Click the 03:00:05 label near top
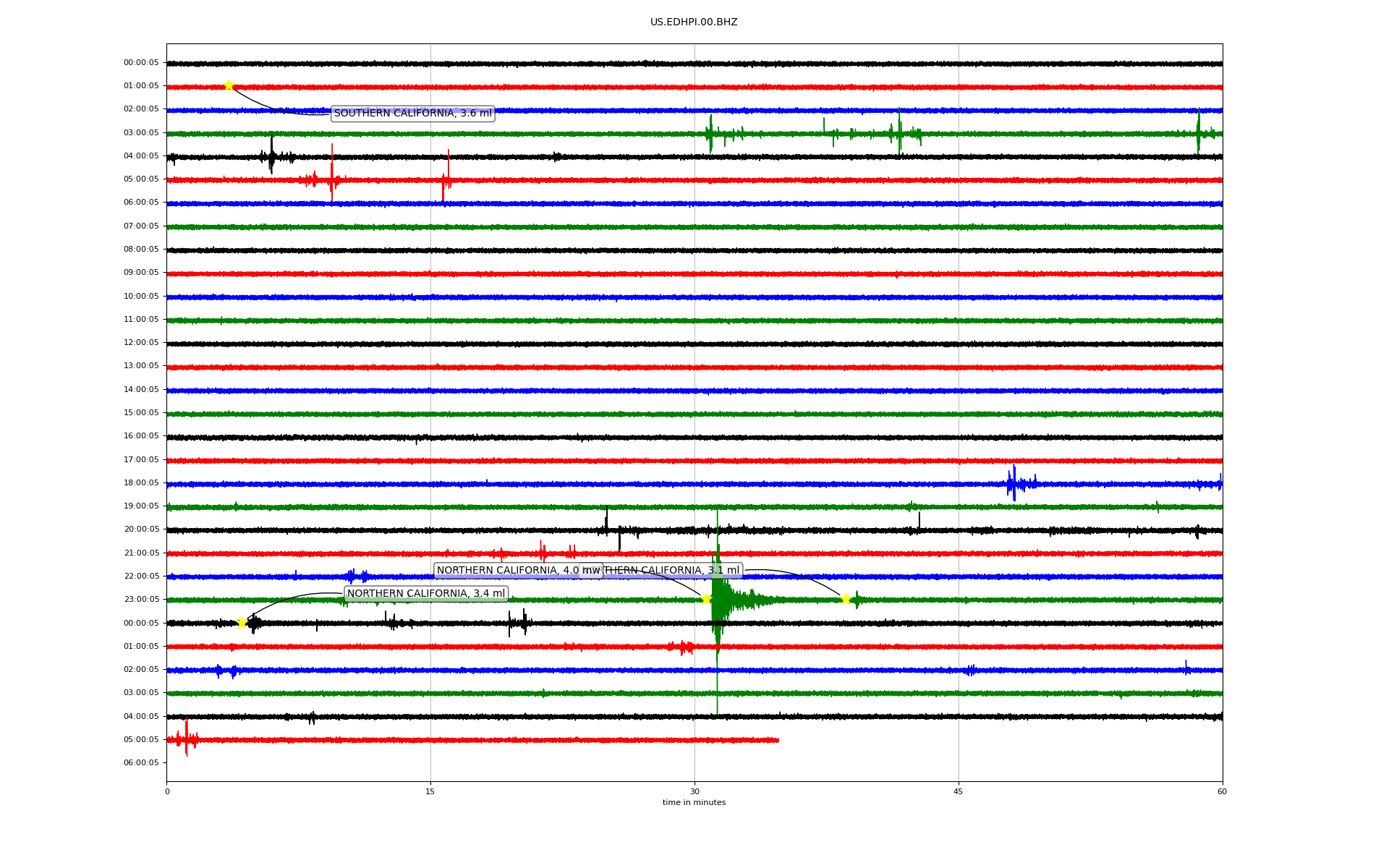 (141, 133)
